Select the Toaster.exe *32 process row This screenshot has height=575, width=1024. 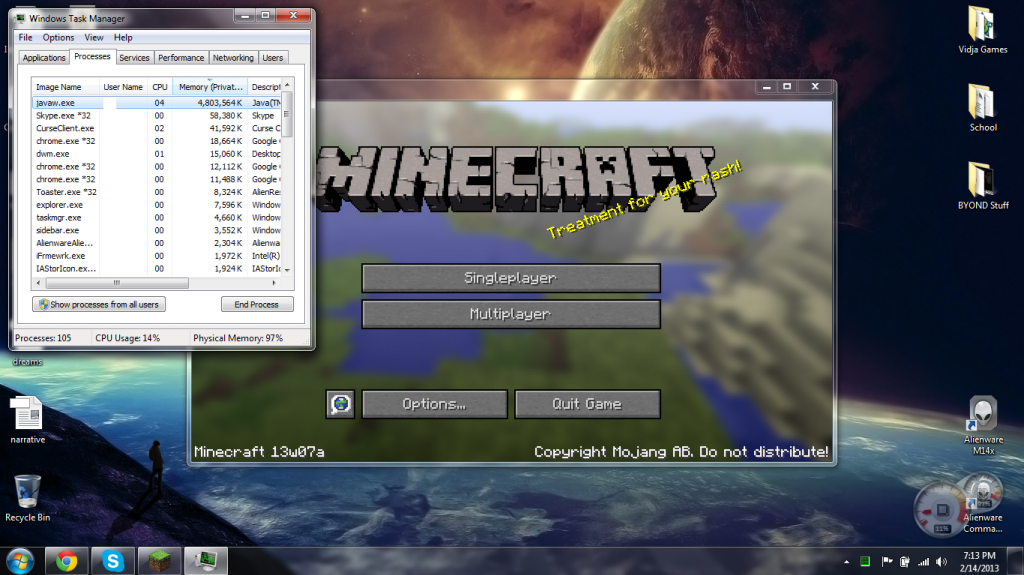157,192
